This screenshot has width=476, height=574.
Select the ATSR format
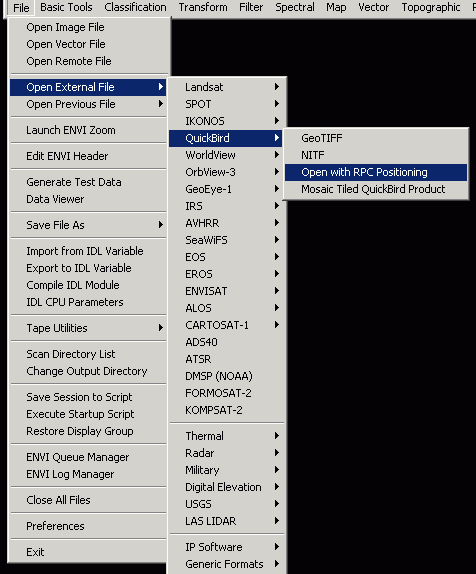coord(226,359)
